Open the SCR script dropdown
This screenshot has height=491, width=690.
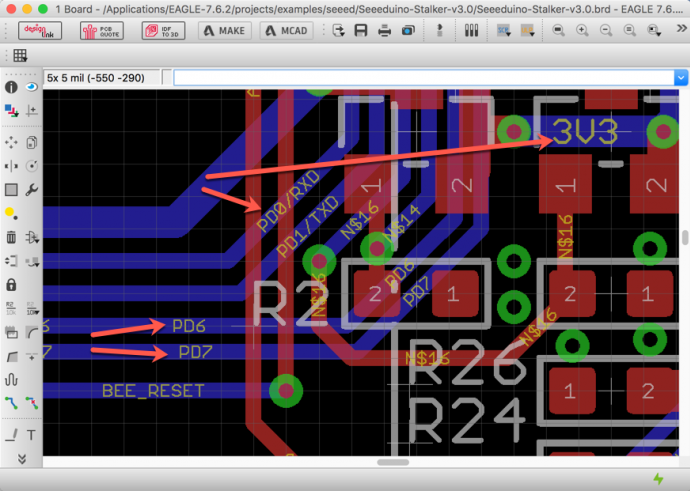tap(503, 30)
